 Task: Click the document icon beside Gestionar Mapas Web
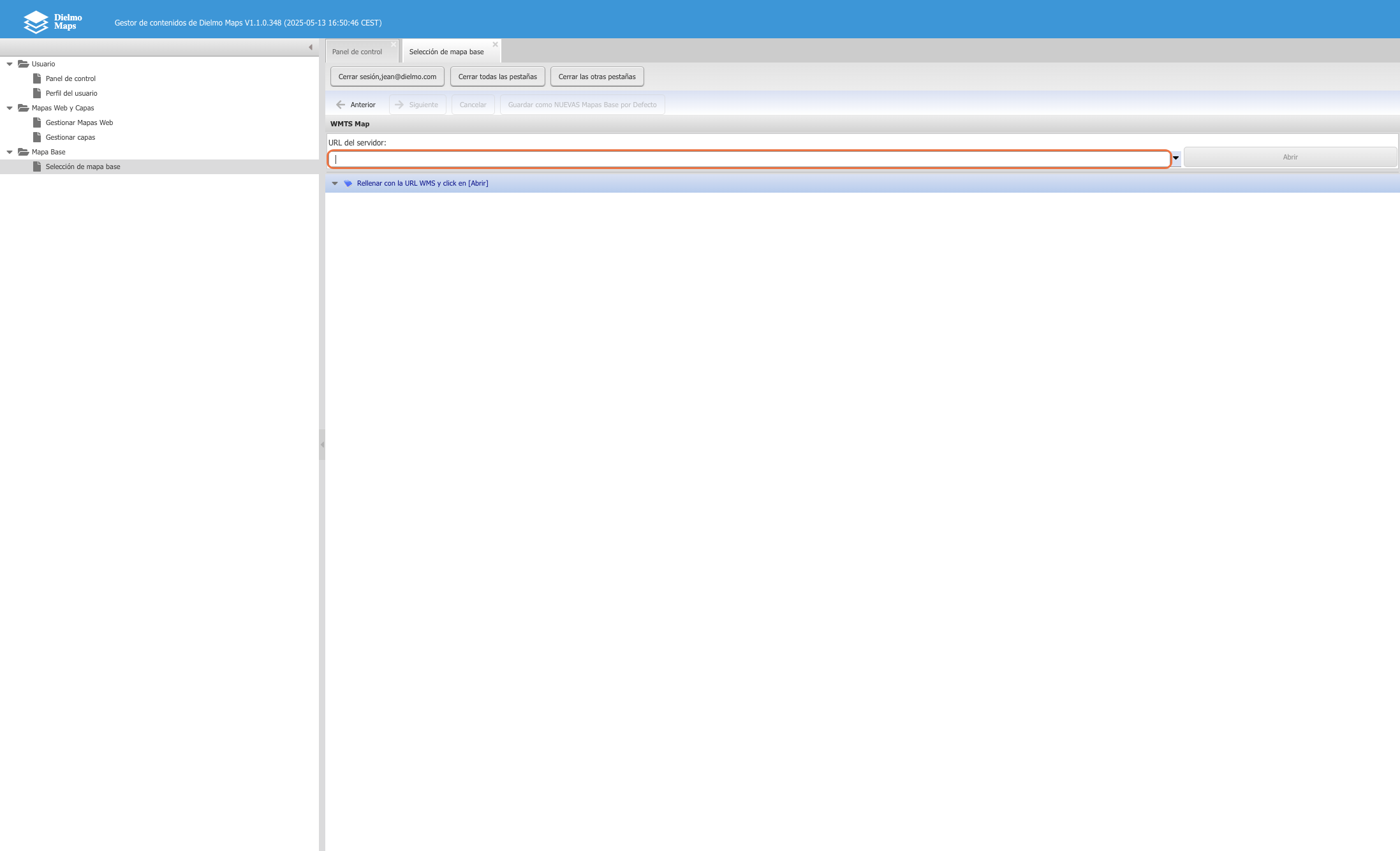tap(37, 122)
